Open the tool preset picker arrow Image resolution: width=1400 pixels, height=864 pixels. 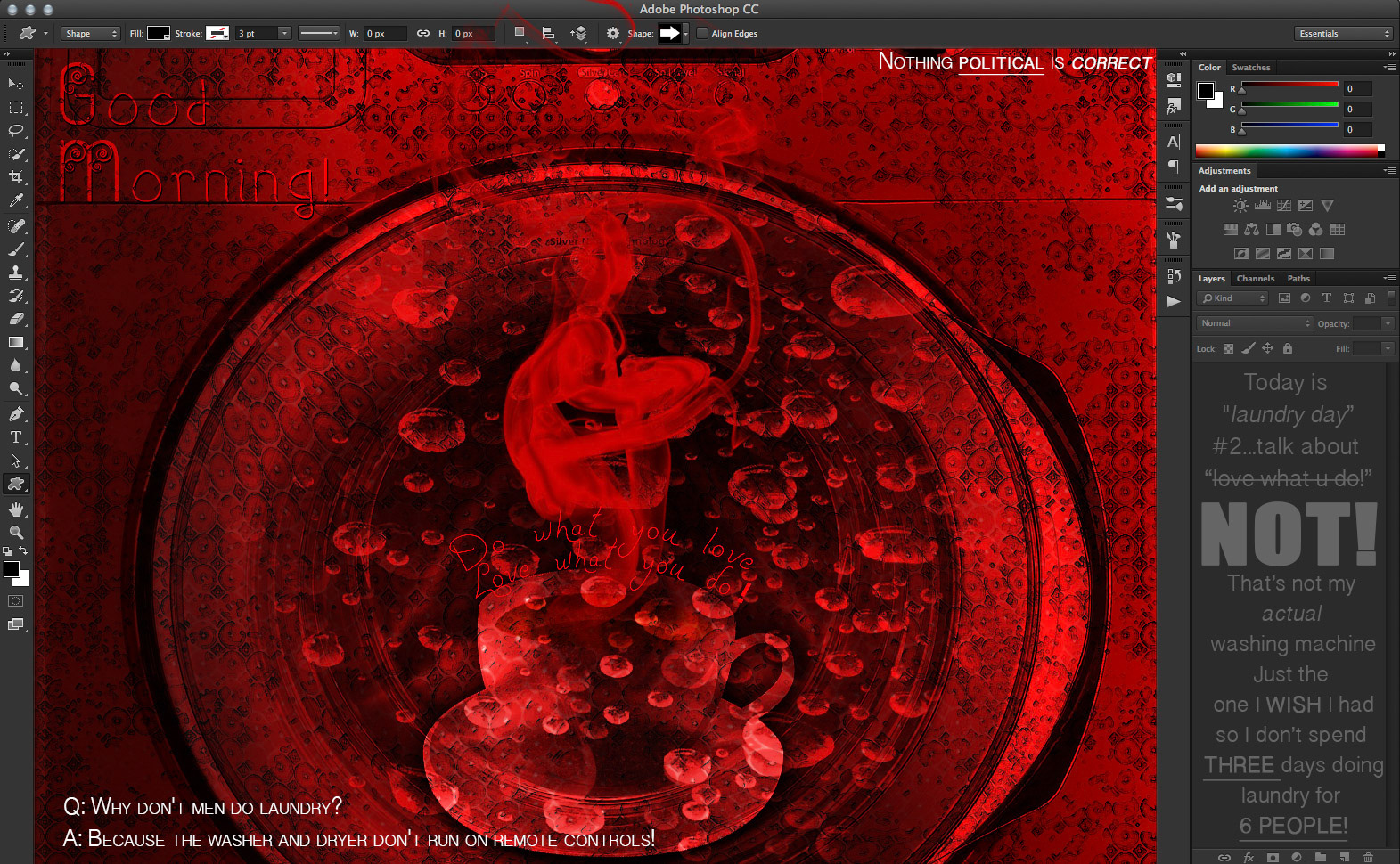45,34
